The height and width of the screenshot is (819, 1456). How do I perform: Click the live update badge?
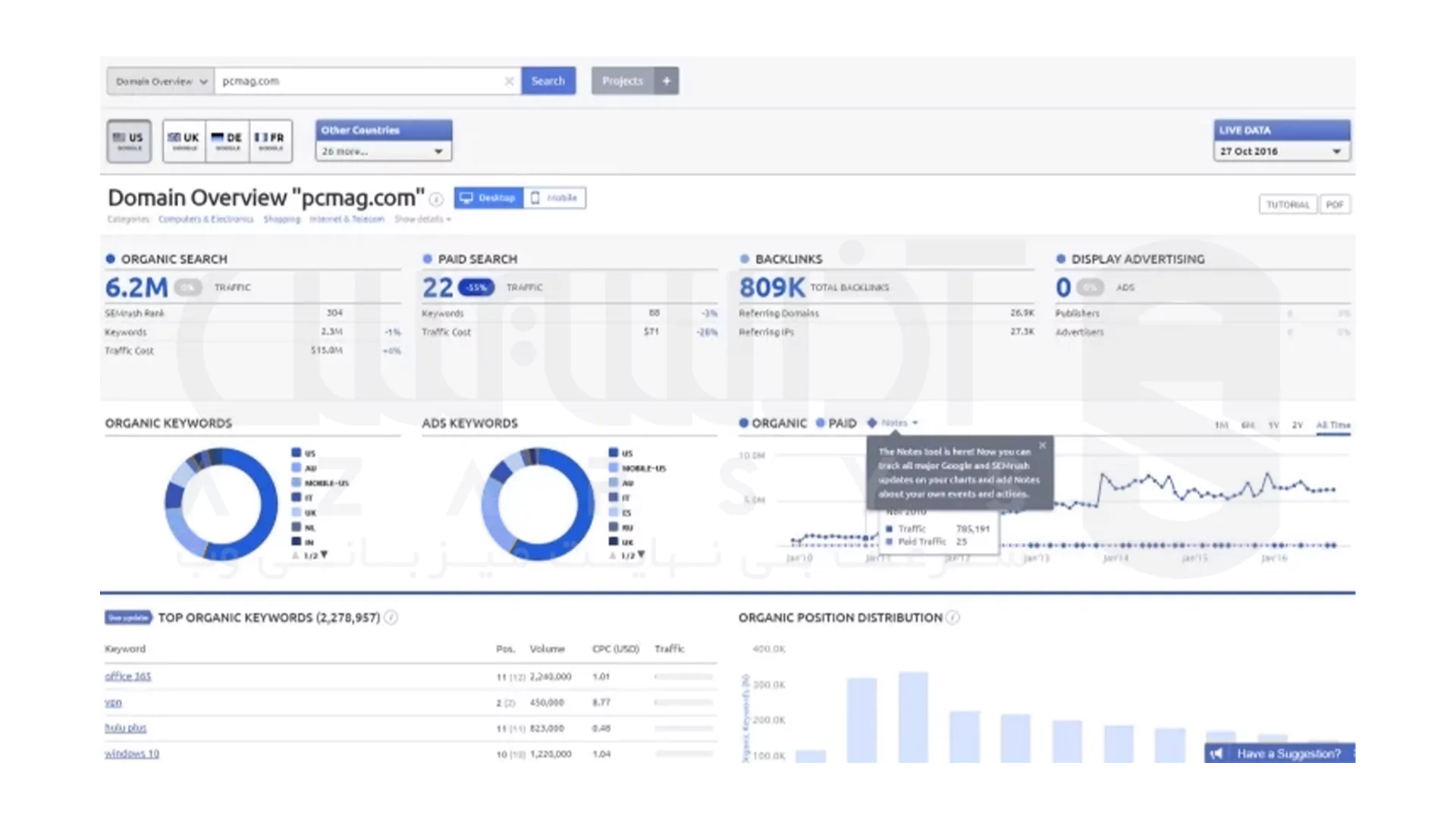click(x=128, y=618)
